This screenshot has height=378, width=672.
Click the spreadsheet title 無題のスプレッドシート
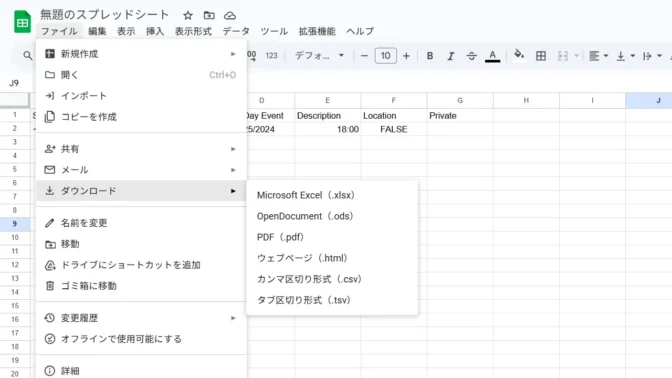pyautogui.click(x=105, y=15)
